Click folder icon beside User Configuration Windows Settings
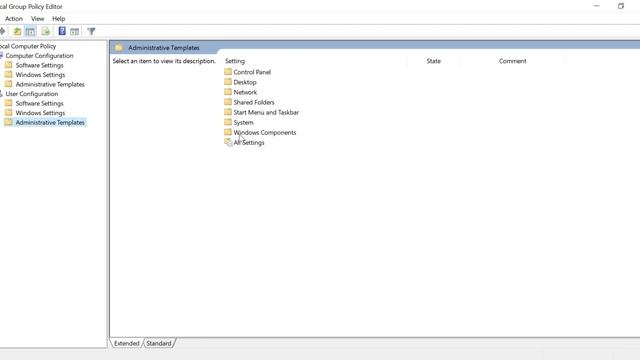 click(x=9, y=113)
